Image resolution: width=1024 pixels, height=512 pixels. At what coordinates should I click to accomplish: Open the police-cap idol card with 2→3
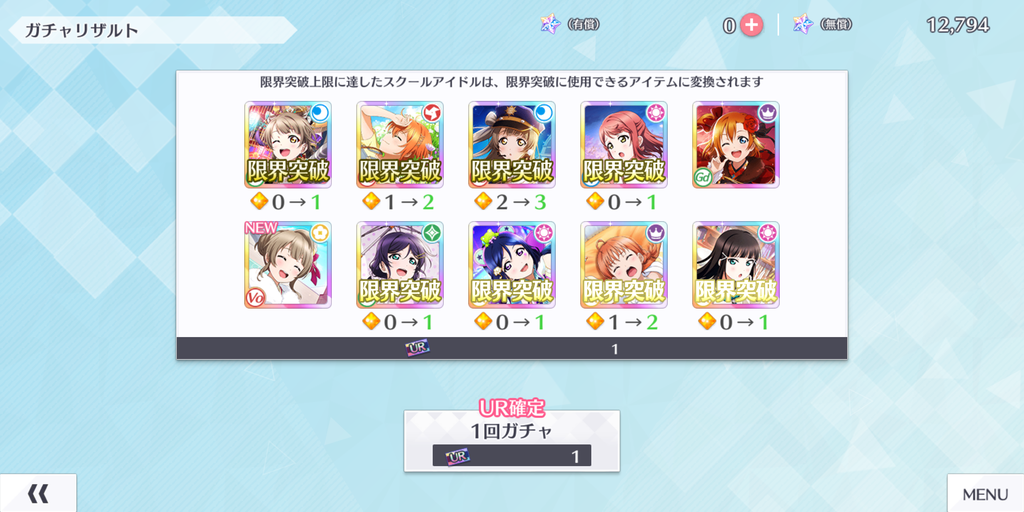tap(512, 144)
